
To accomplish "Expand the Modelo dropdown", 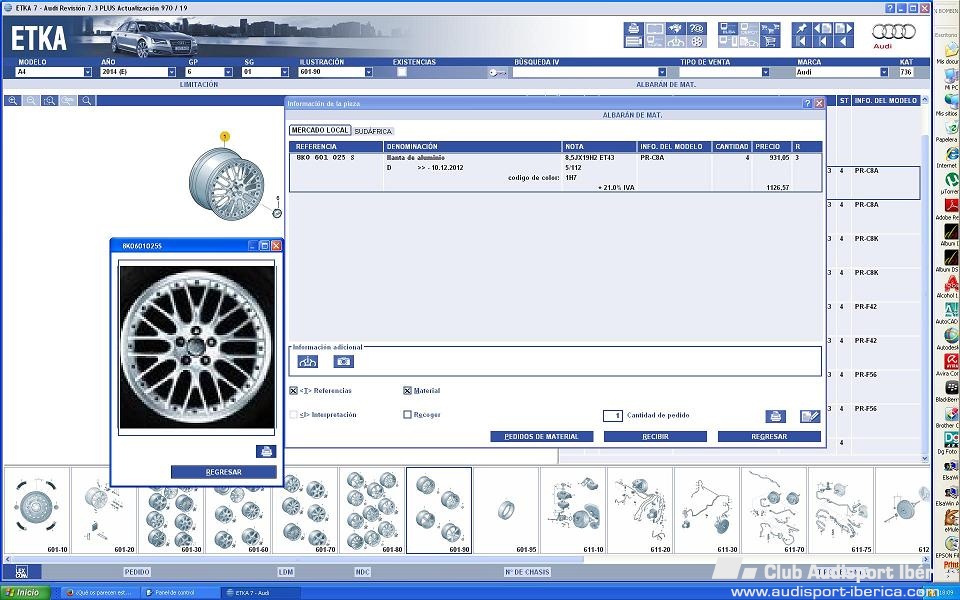I will [x=88, y=72].
